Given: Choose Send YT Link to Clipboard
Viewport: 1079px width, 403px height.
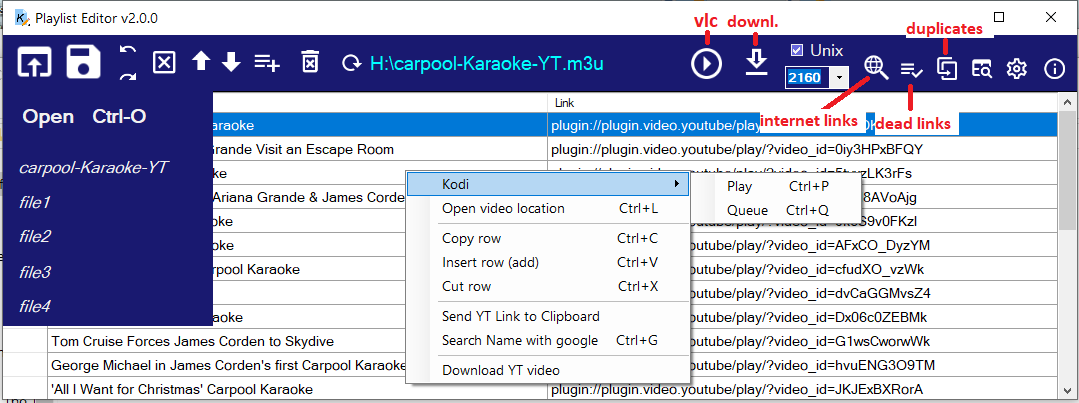Looking at the screenshot, I should [x=548, y=316].
